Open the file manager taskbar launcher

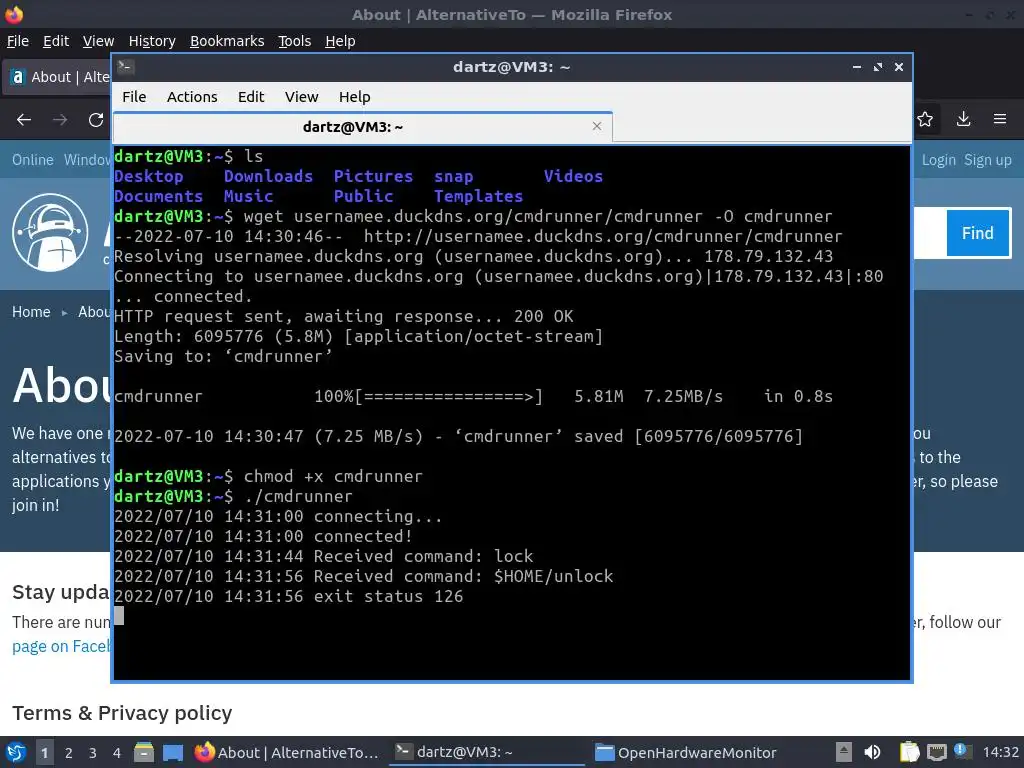(x=144, y=752)
